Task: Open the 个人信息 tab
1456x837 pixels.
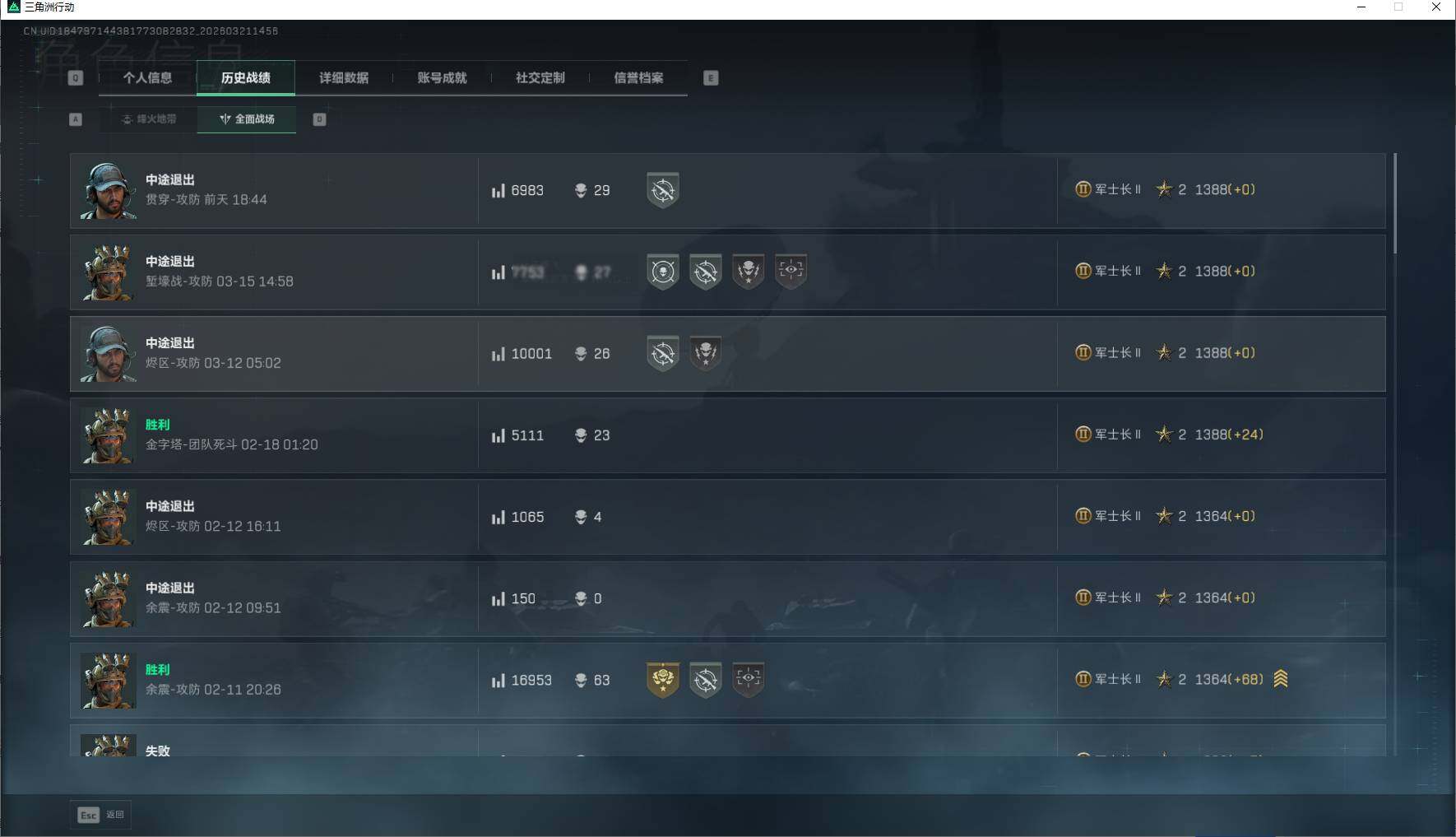Action: pyautogui.click(x=148, y=78)
